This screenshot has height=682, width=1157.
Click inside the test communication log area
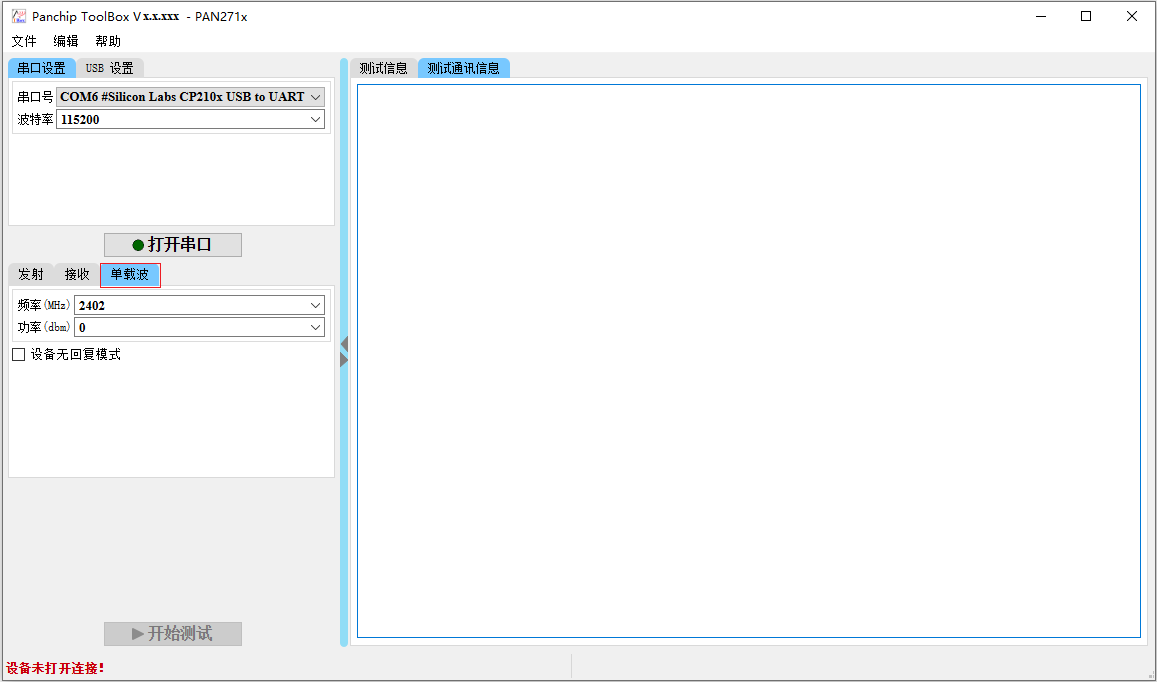tap(748, 360)
